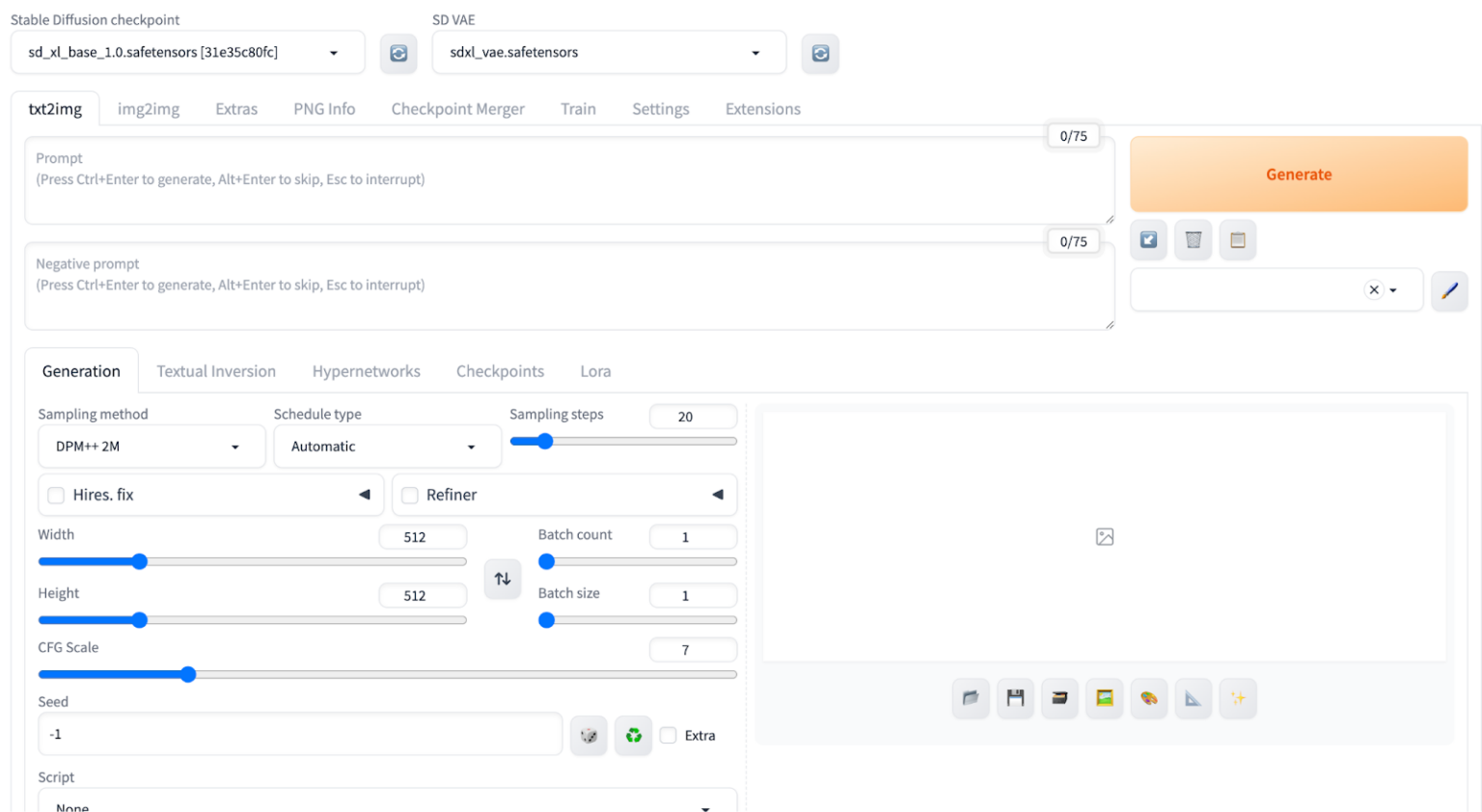Screen dimensions: 1482x812
Task: Click the green recycle seed icon
Action: pyautogui.click(x=633, y=736)
